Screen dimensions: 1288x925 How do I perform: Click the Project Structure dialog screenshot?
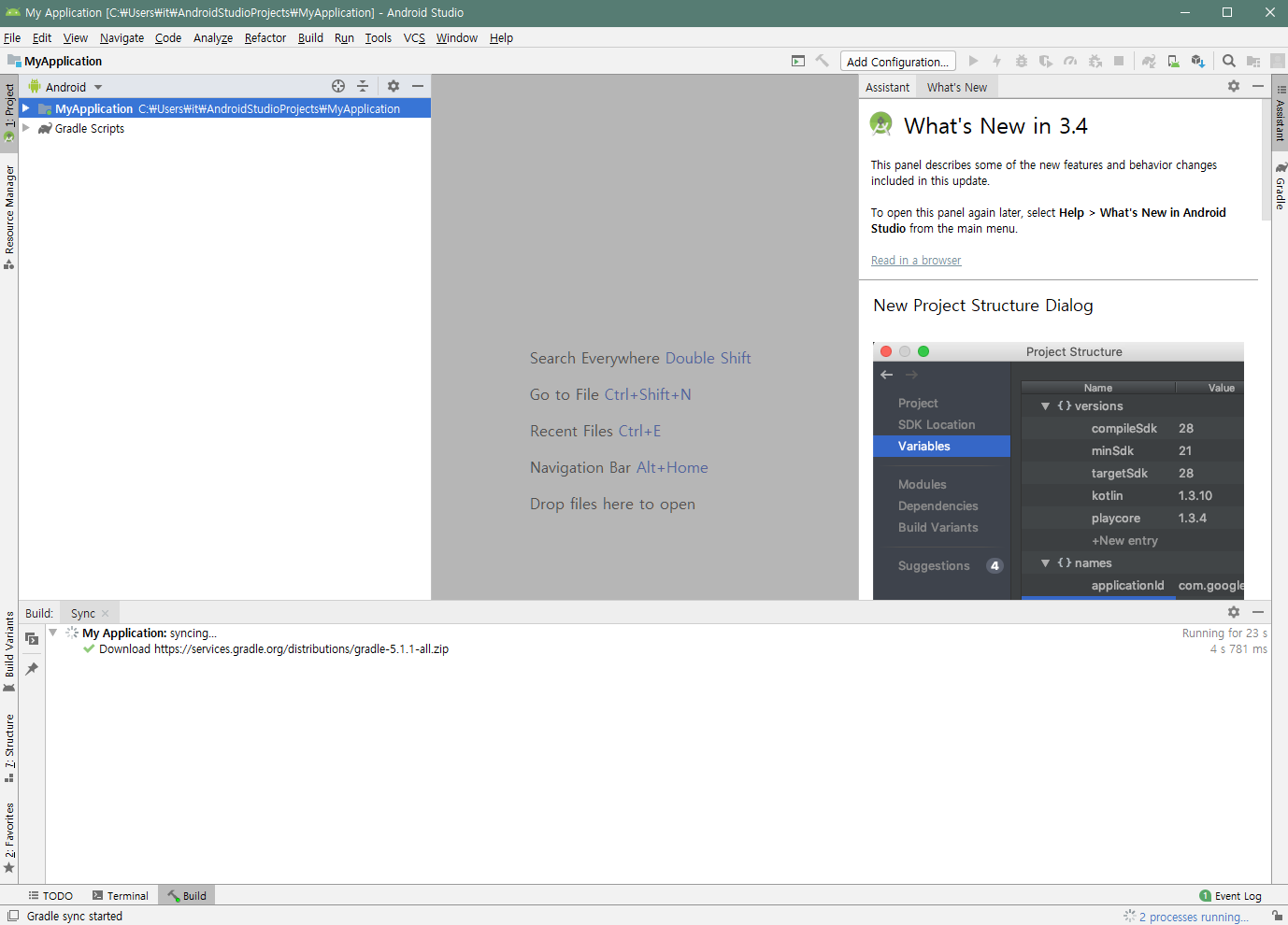1058,470
